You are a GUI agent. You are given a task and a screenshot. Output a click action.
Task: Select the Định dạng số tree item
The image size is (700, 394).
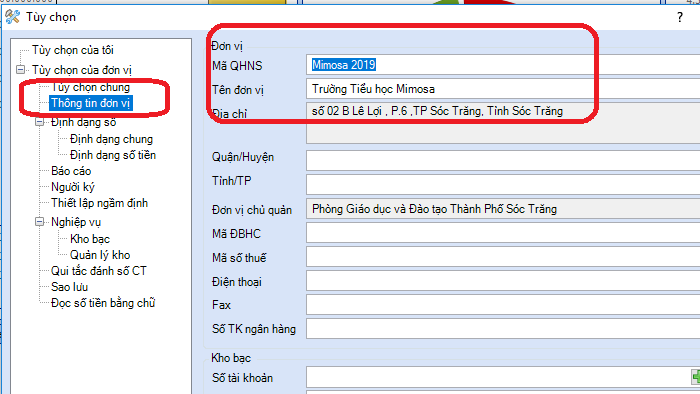click(x=83, y=122)
